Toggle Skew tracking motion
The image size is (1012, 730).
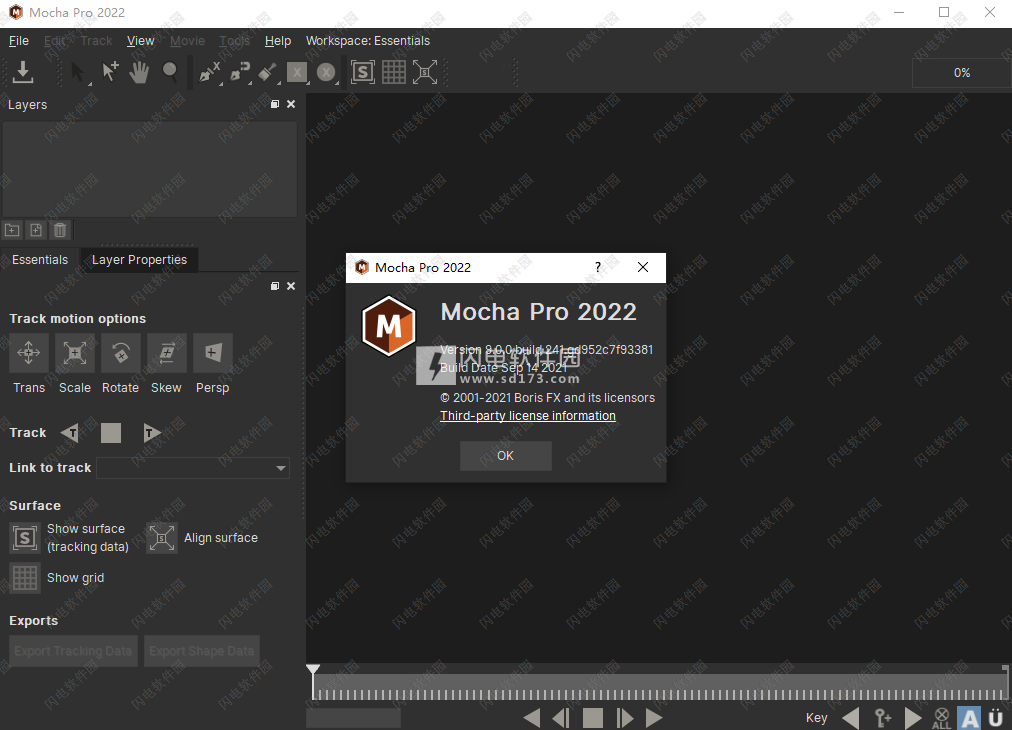point(167,353)
